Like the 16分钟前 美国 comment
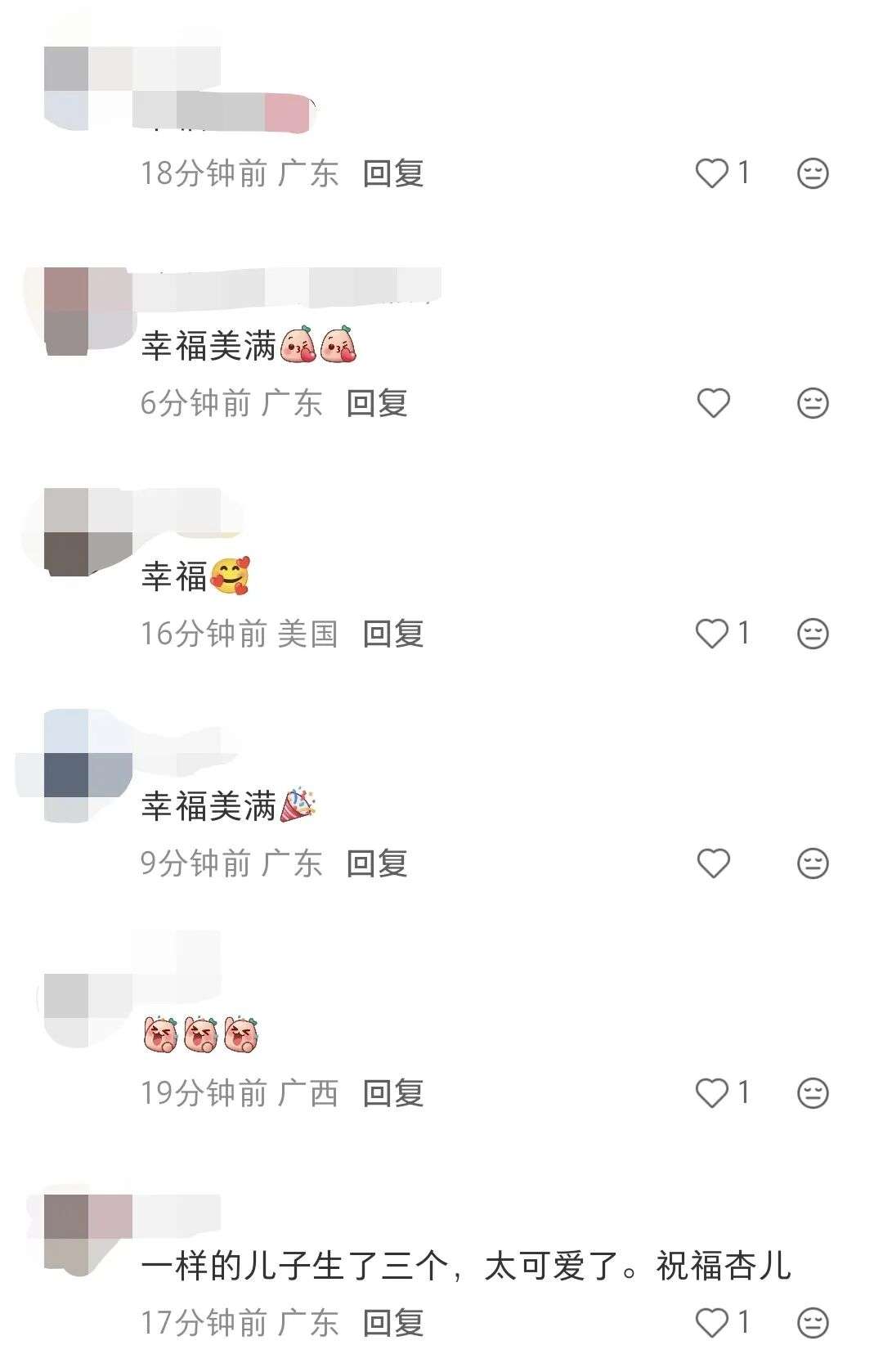This screenshot has width=883, height=1372. [x=711, y=634]
